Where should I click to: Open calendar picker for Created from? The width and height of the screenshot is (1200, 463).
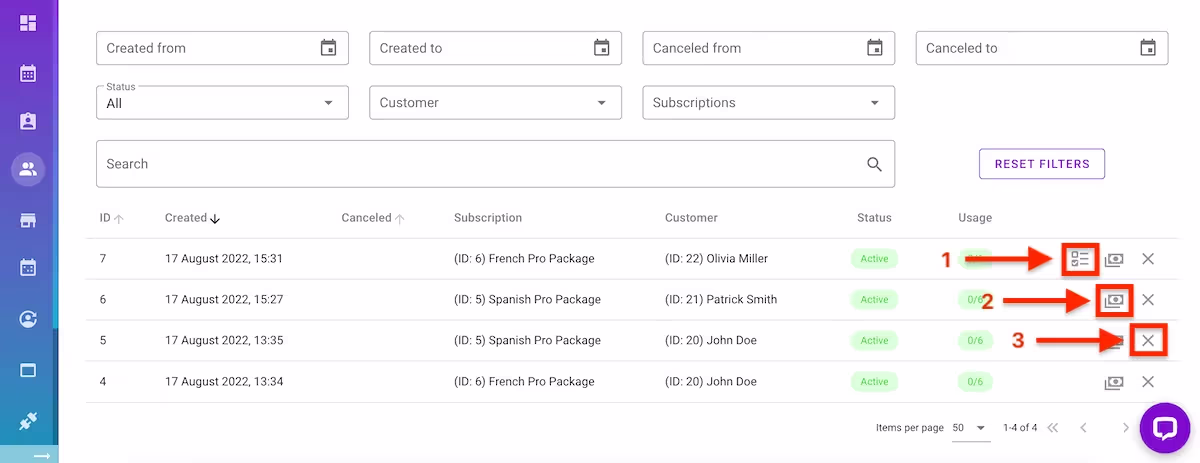click(328, 48)
